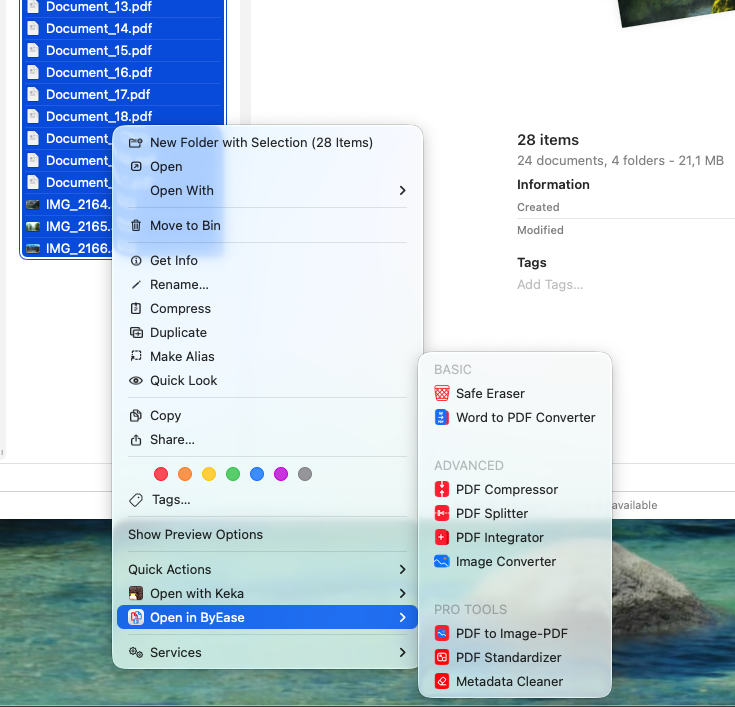
Task: Click the copy icon beside Copy
Action: click(x=136, y=415)
